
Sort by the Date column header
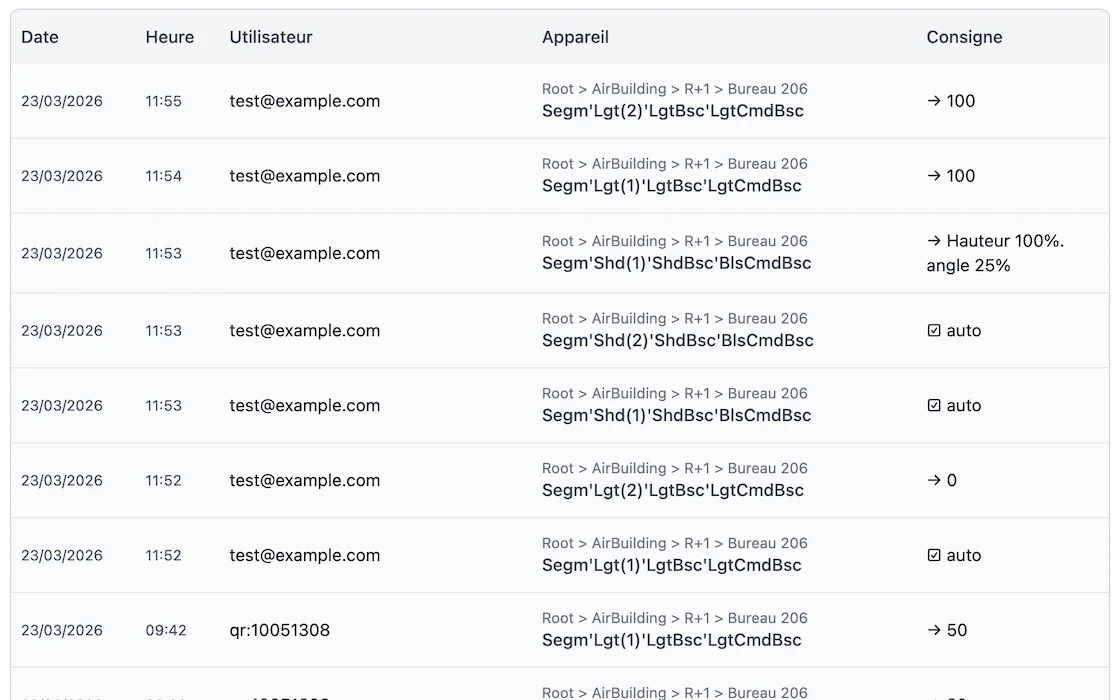click(40, 37)
